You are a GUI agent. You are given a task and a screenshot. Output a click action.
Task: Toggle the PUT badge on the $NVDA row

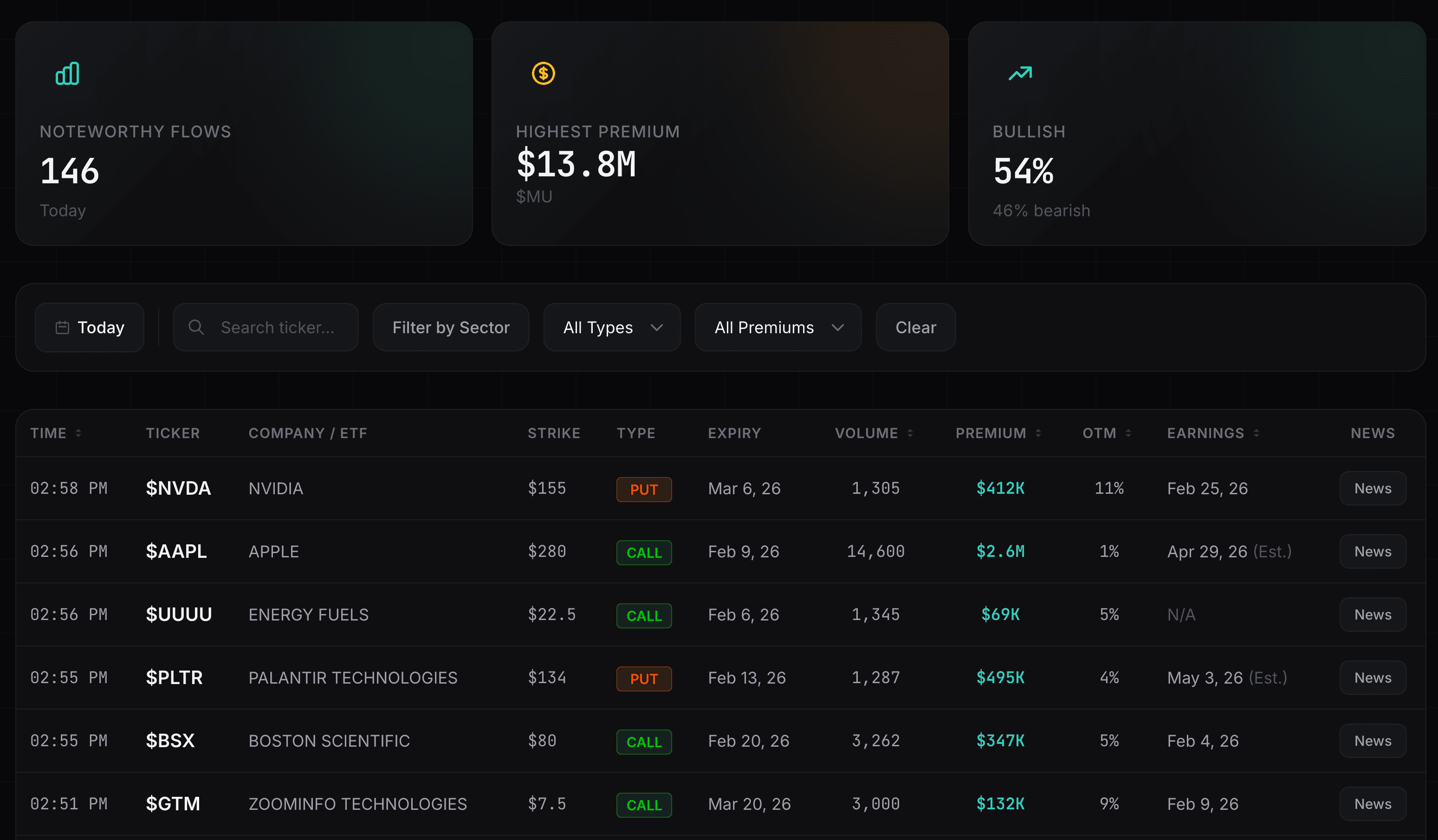644,489
